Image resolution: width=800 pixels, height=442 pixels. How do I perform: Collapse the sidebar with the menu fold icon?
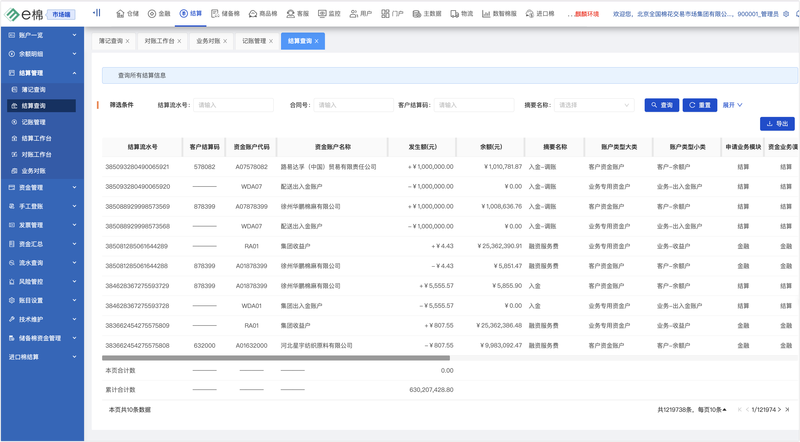pos(97,14)
